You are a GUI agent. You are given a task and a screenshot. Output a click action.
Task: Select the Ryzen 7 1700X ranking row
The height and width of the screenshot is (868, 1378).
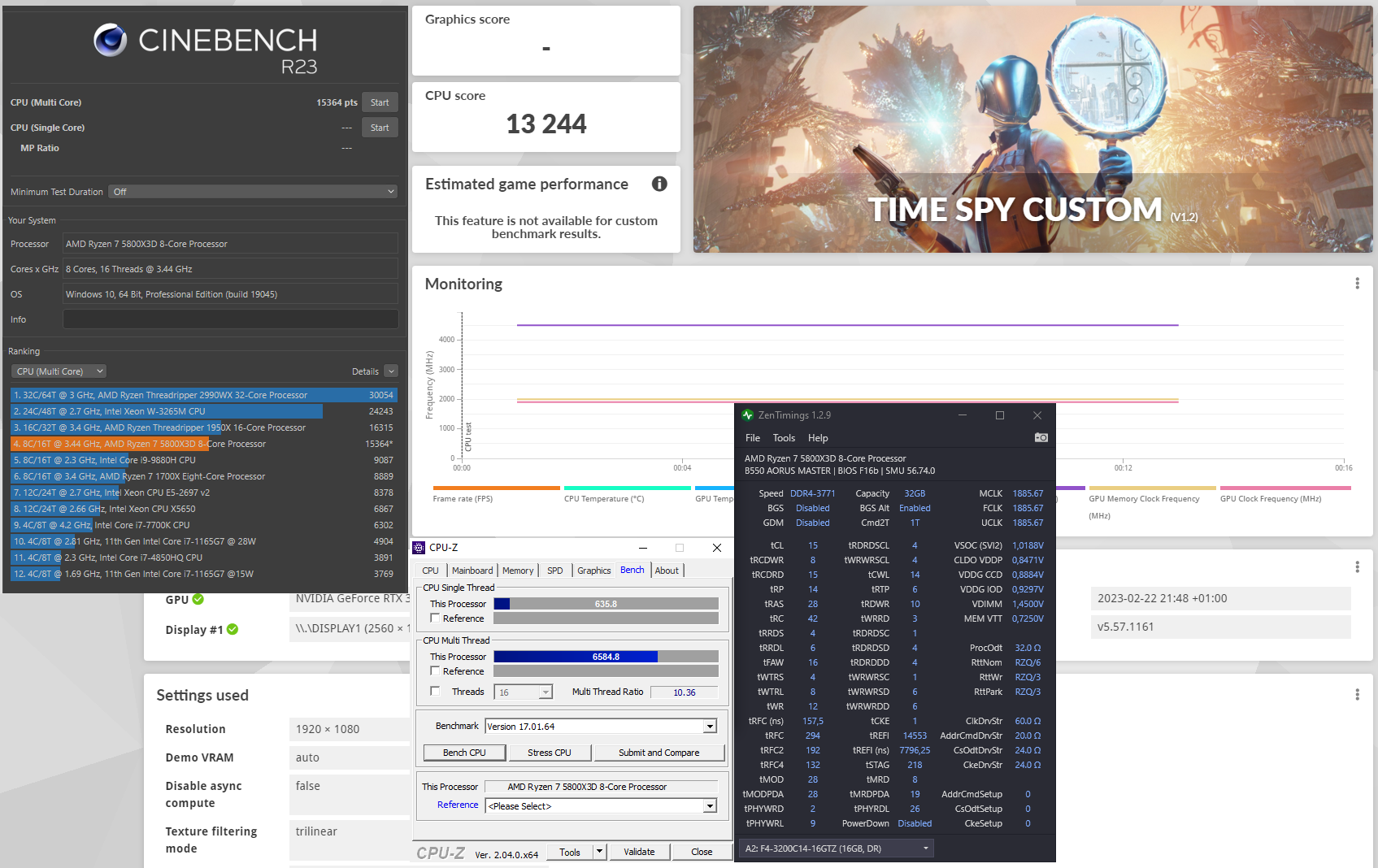tap(204, 476)
